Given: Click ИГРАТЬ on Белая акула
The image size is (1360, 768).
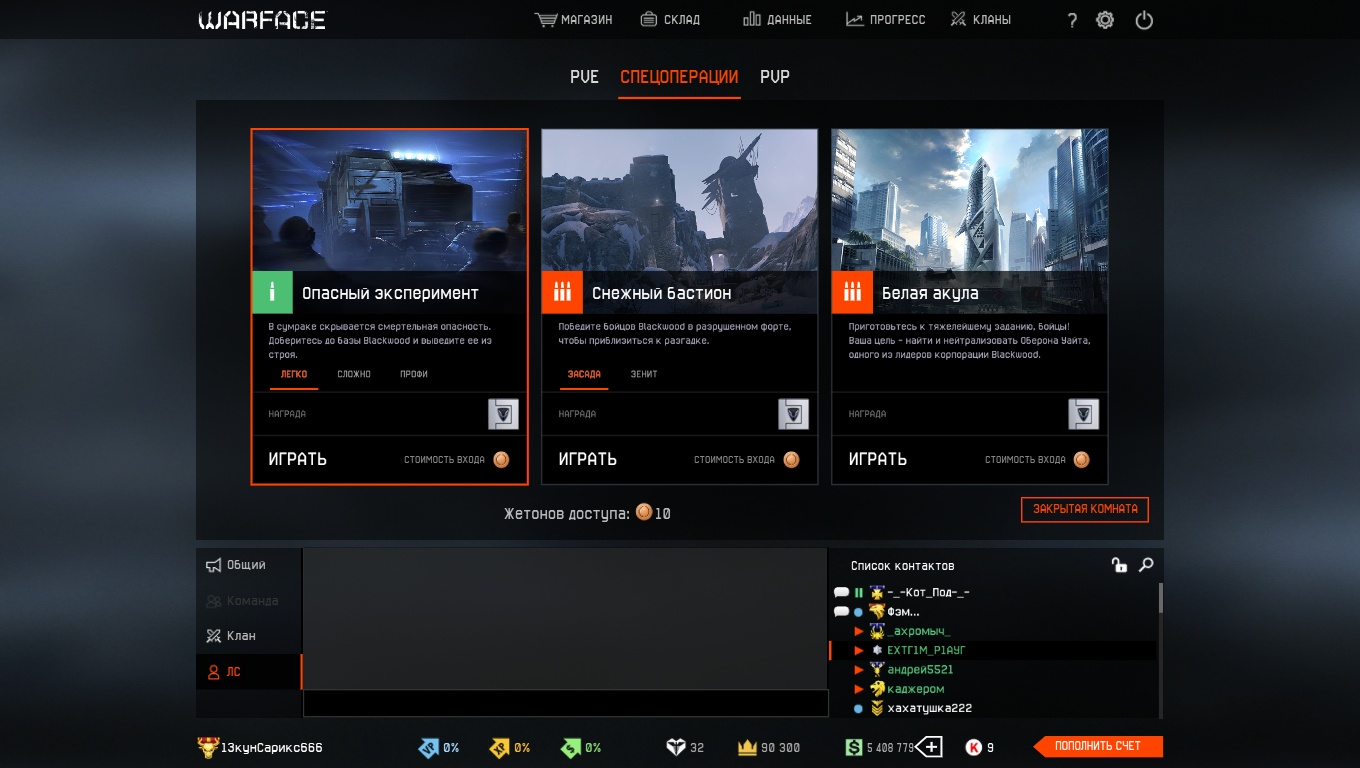Looking at the screenshot, I should coord(878,460).
